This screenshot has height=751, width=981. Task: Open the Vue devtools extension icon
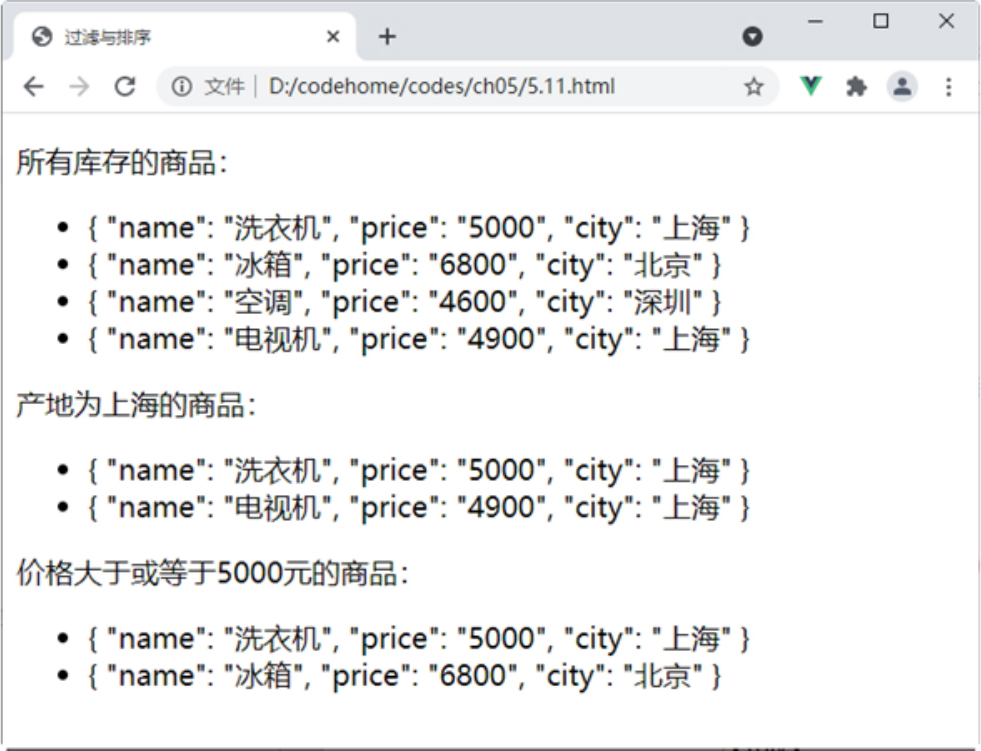810,87
